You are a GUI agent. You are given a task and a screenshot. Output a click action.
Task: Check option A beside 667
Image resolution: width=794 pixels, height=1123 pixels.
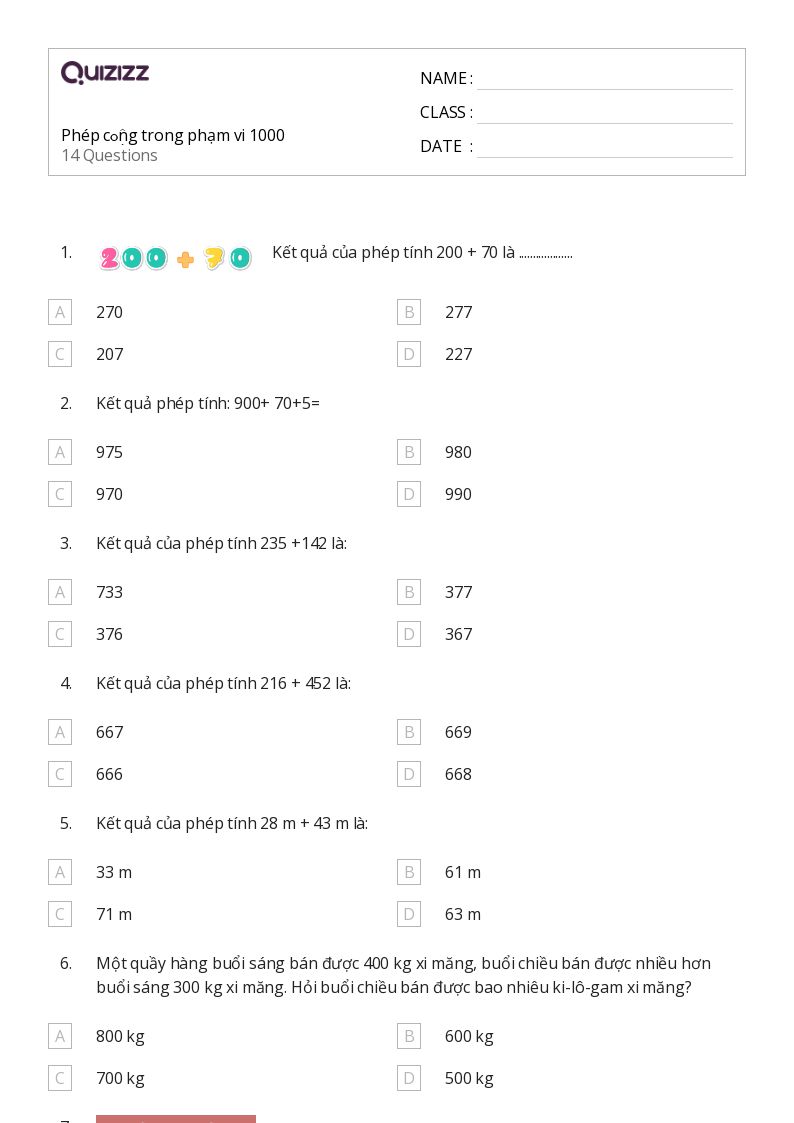[60, 732]
